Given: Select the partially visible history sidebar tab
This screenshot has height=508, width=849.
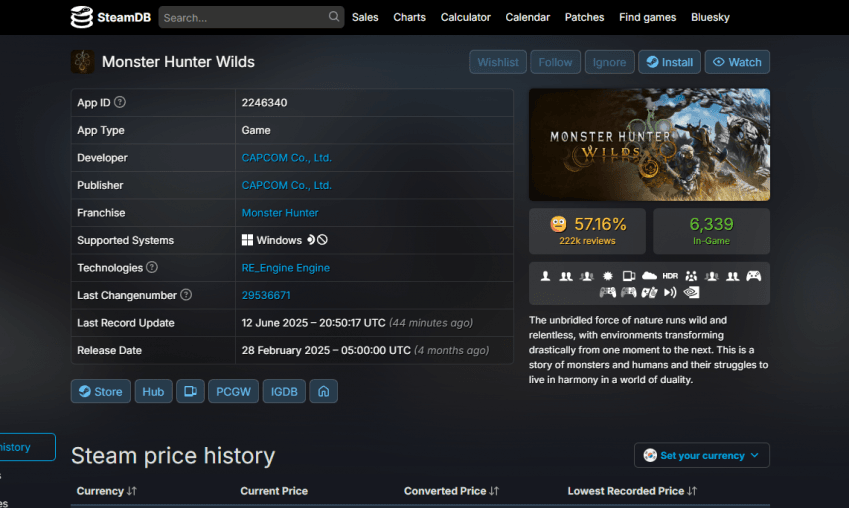Looking at the screenshot, I should pyautogui.click(x=27, y=447).
